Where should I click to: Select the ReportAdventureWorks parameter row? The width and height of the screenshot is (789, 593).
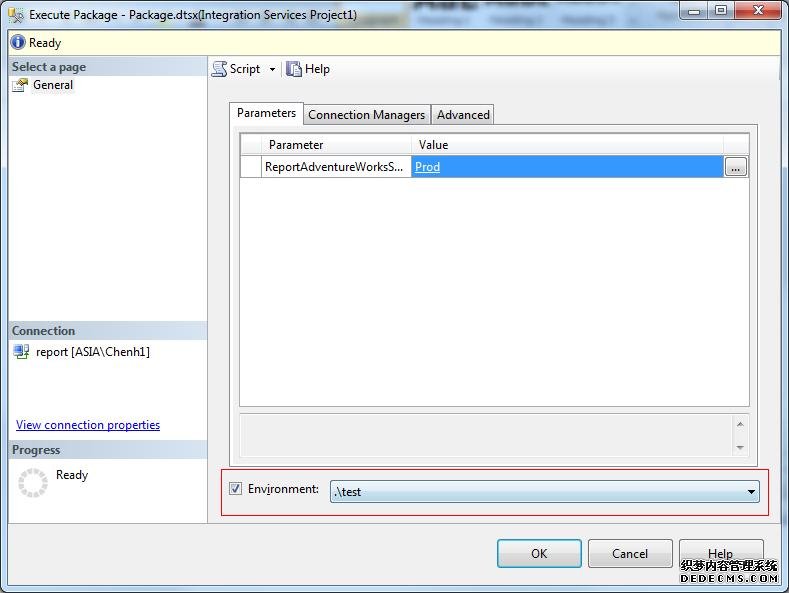pos(334,167)
